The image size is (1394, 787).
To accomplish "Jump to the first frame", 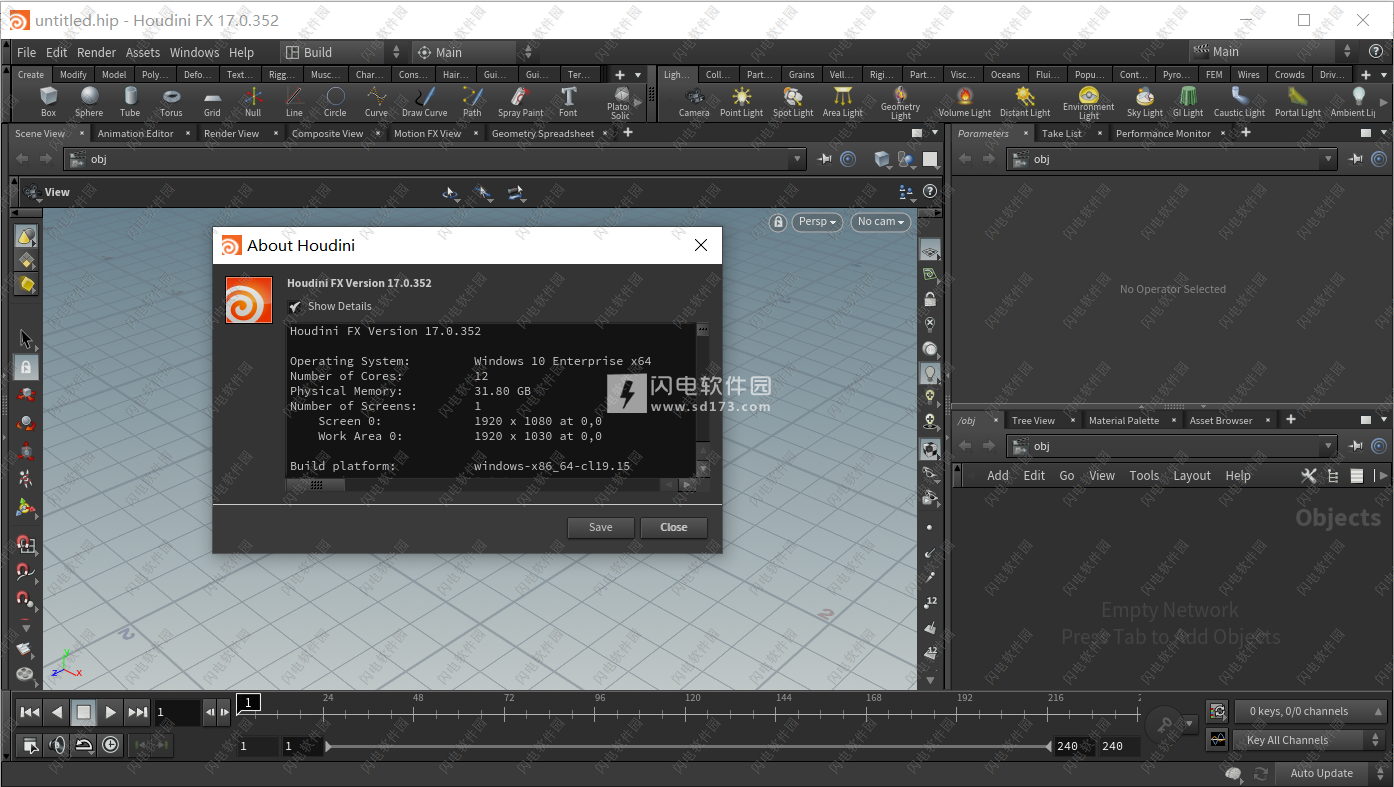I will pyautogui.click(x=30, y=712).
